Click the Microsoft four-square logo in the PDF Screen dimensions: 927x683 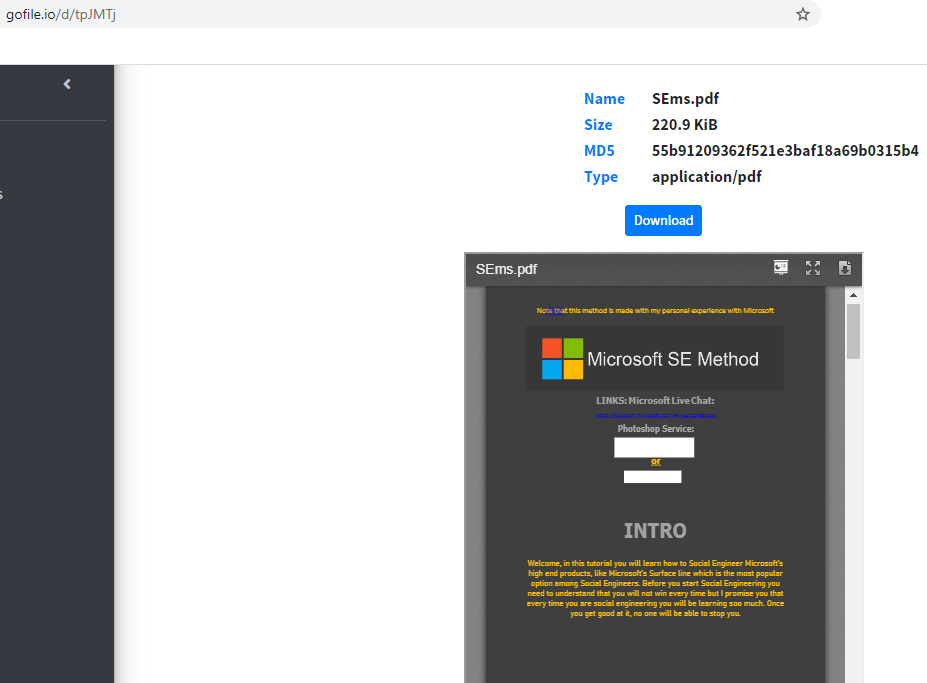[562, 358]
